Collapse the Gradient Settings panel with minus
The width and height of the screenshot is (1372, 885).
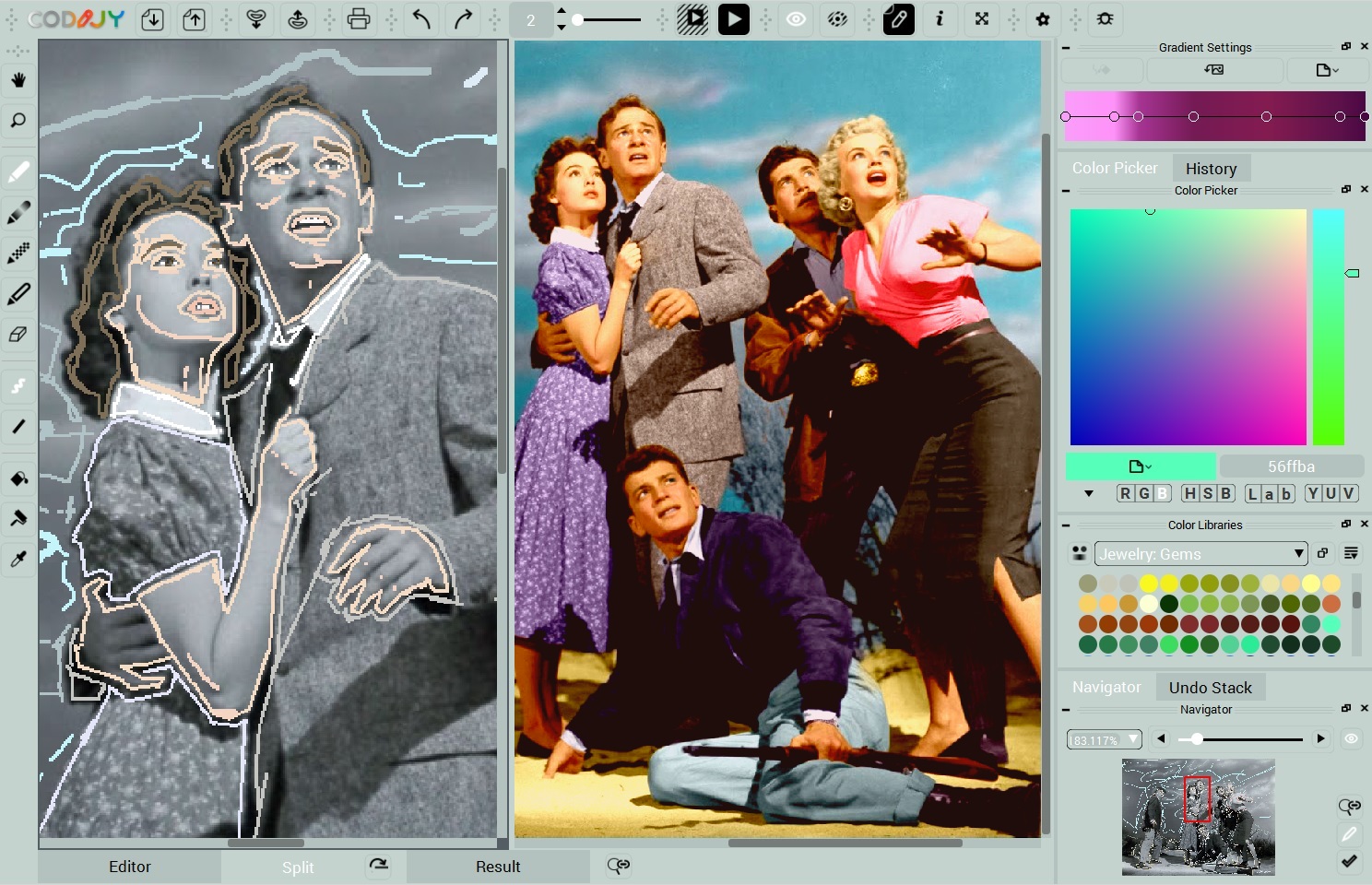coord(1066,48)
